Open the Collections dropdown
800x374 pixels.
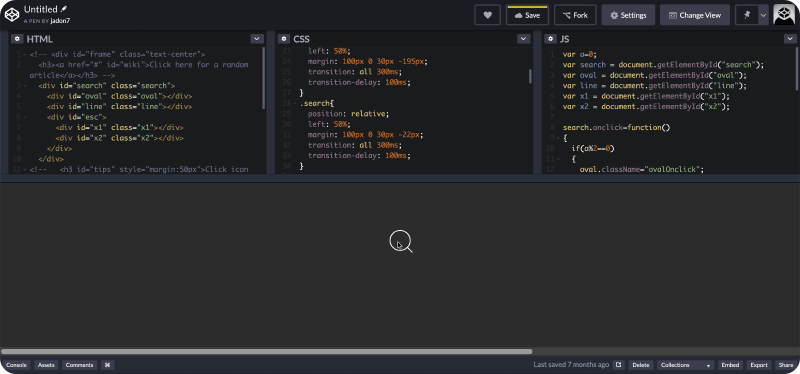tap(685, 365)
